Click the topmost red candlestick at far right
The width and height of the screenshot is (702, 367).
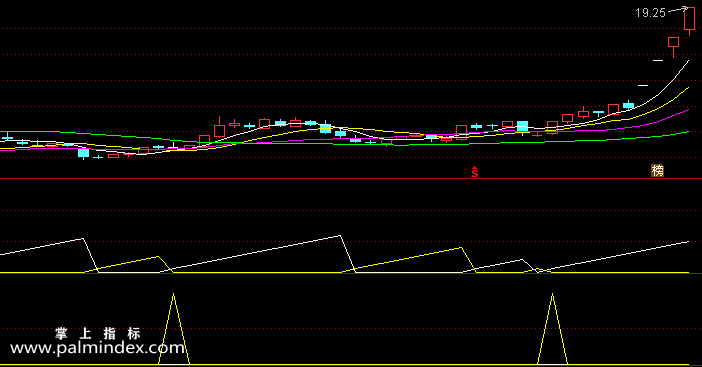click(689, 20)
